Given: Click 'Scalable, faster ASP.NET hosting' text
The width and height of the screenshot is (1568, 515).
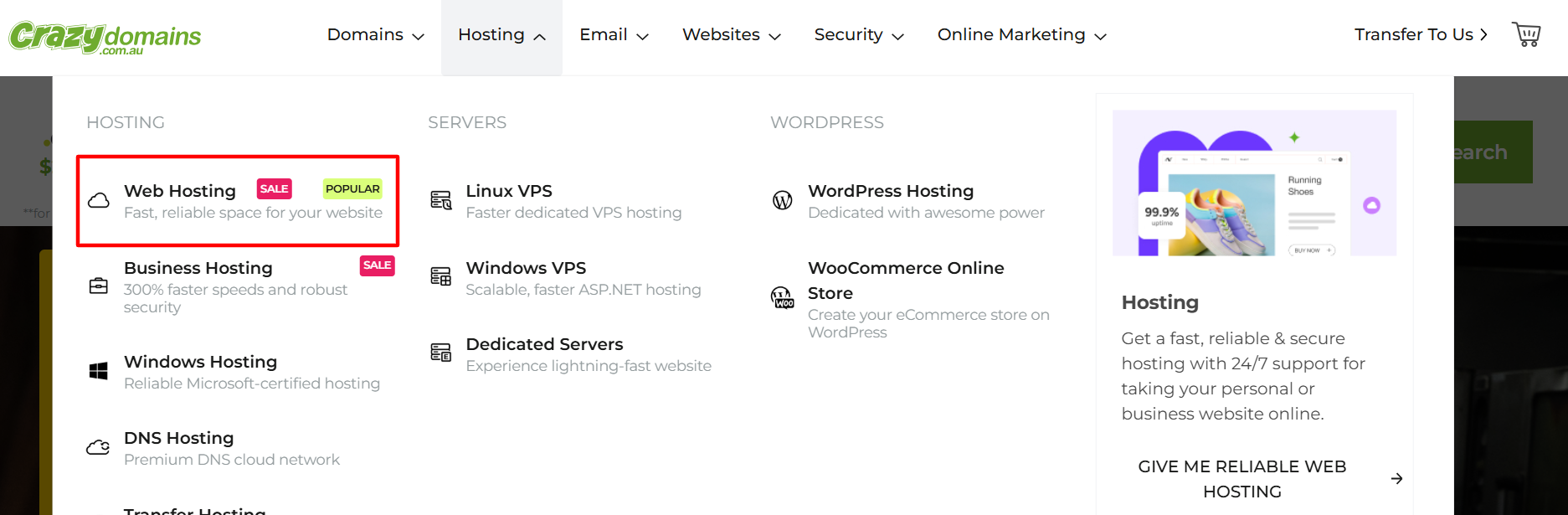Looking at the screenshot, I should pos(584,290).
